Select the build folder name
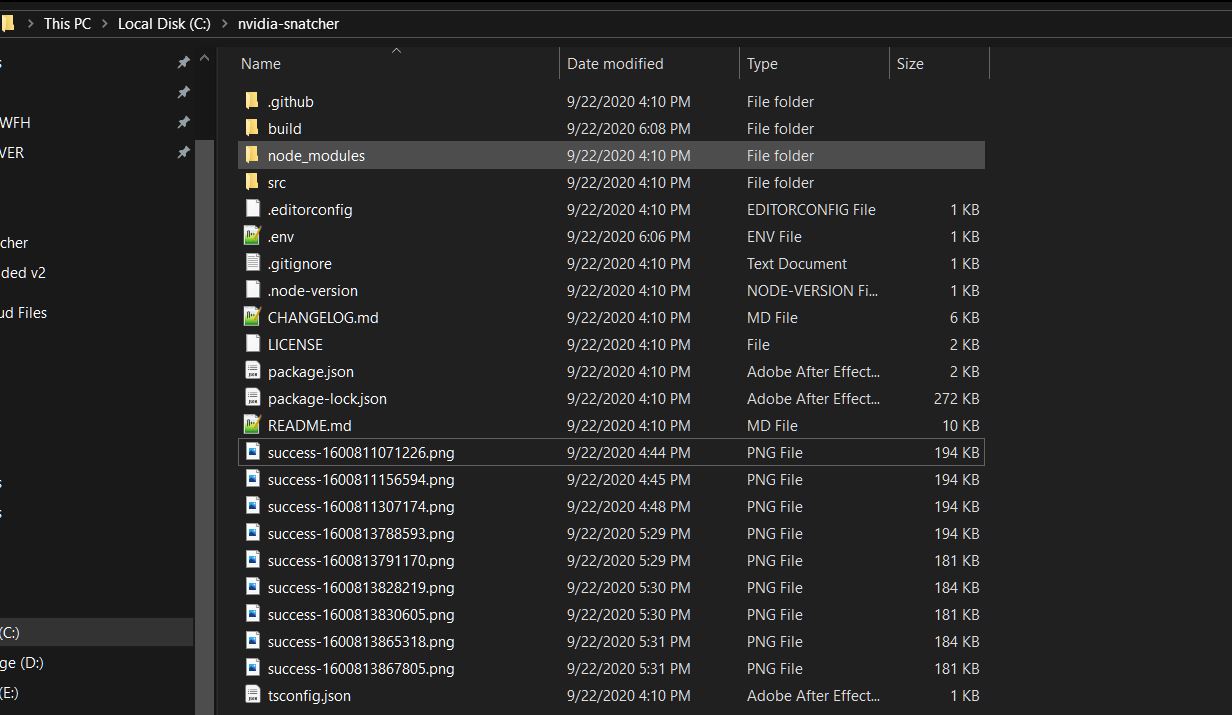1232x715 pixels. 284,128
